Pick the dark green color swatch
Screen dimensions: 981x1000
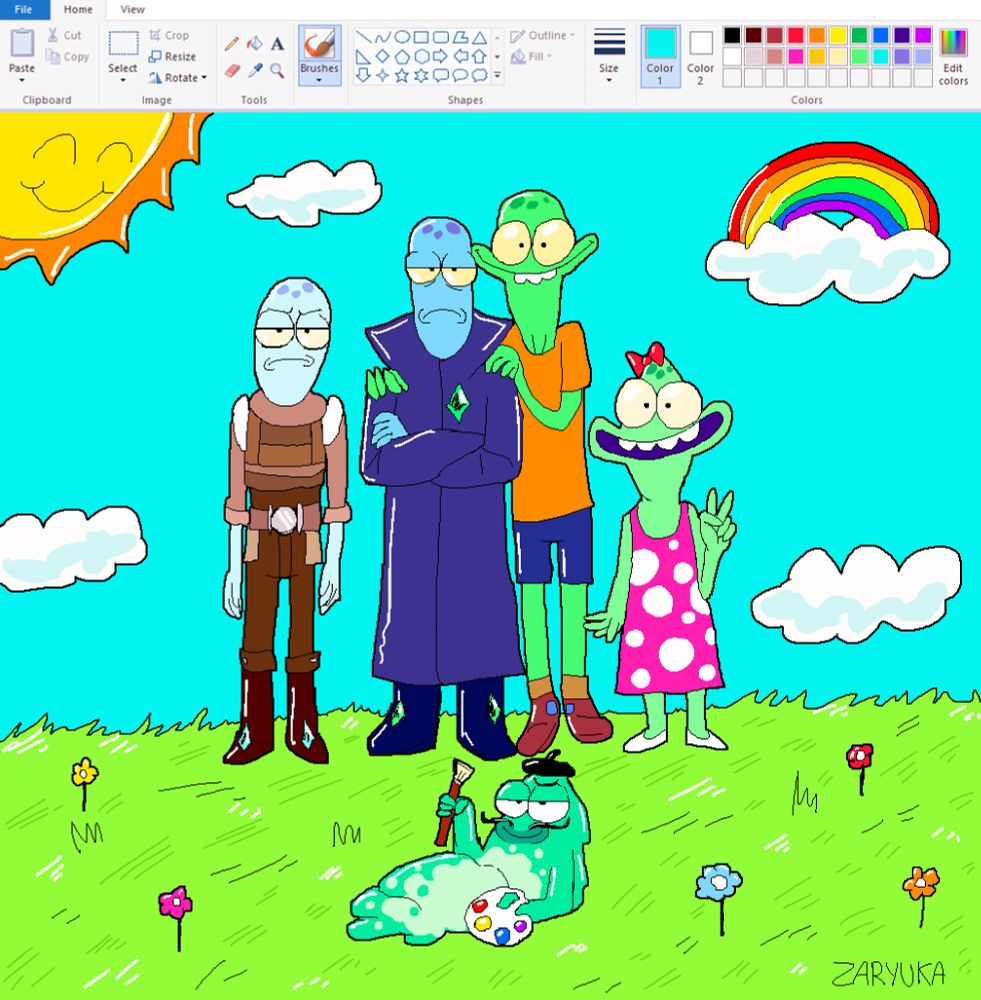pyautogui.click(x=859, y=35)
